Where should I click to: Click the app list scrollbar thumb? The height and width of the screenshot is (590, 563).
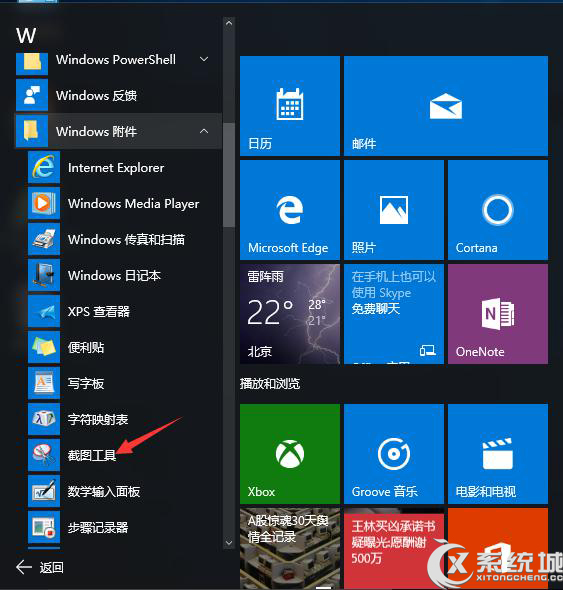click(x=229, y=175)
